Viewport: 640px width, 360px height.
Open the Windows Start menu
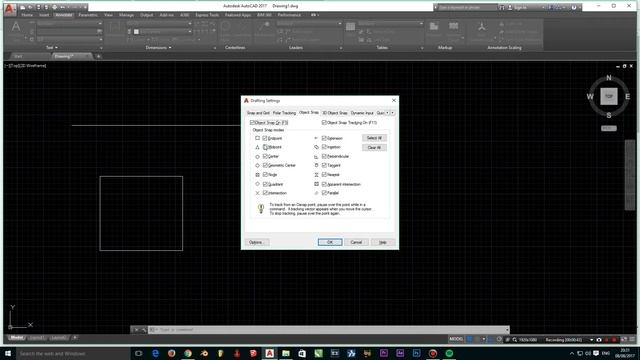(8, 353)
